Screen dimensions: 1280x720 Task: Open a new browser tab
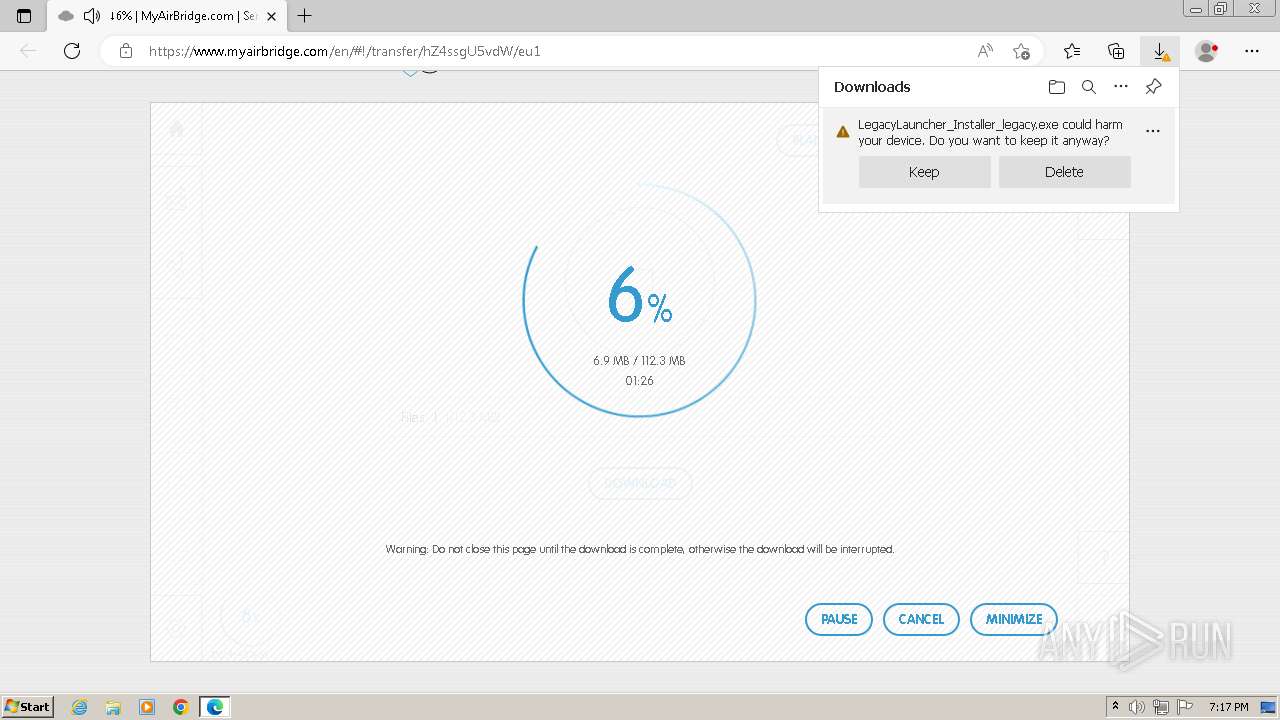point(305,16)
